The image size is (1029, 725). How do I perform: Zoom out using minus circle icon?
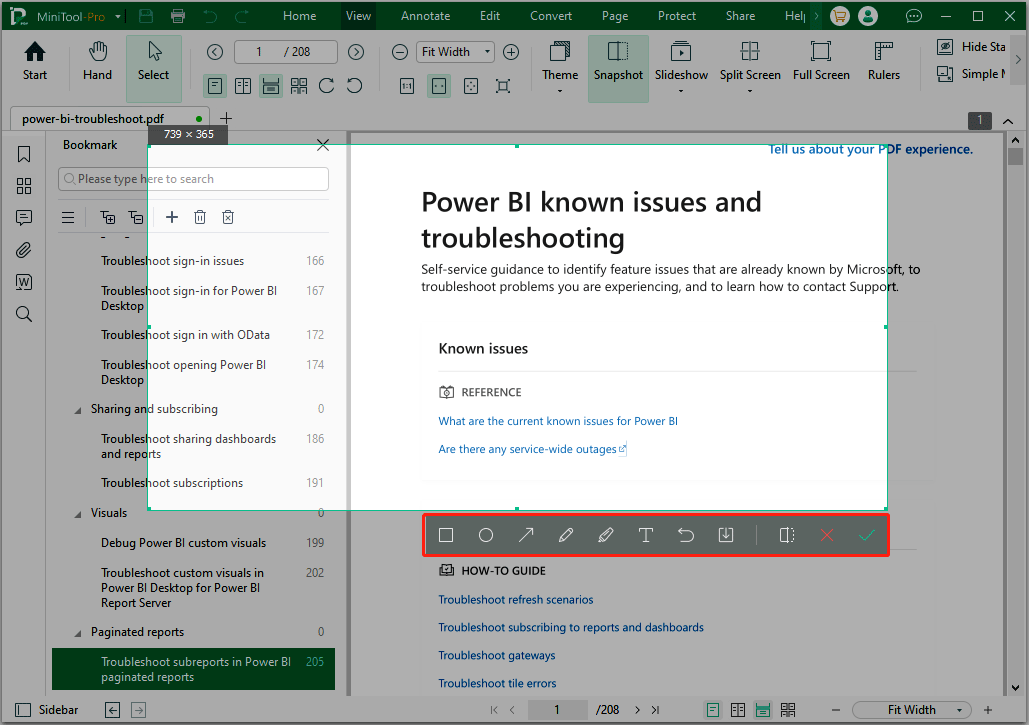pos(400,52)
